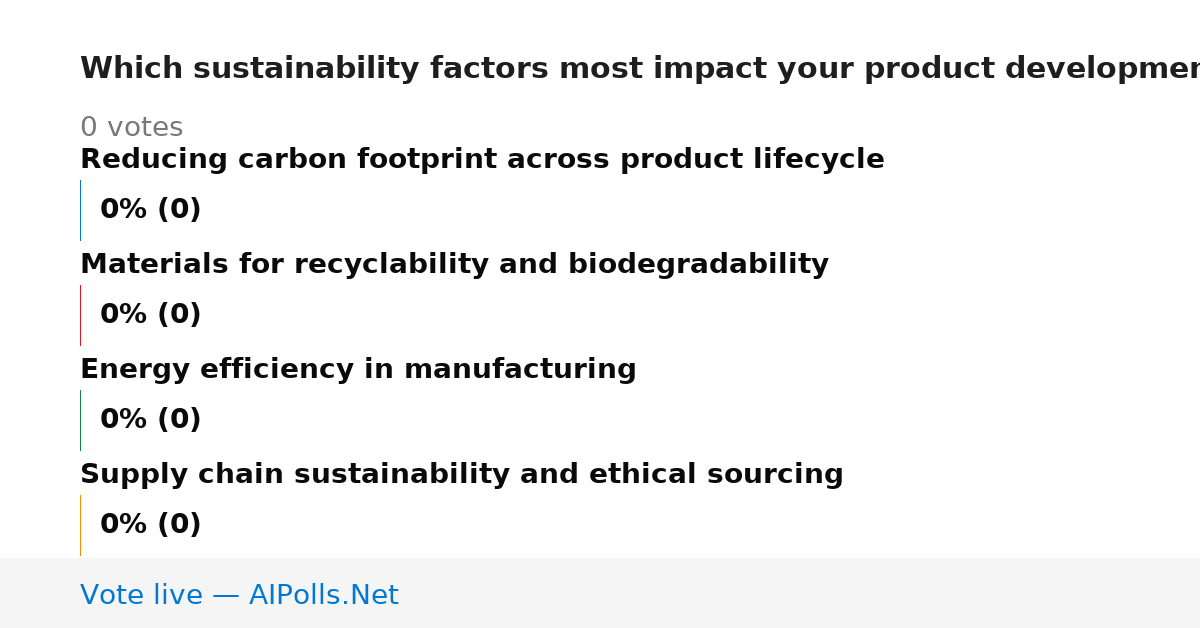This screenshot has height=628, width=1200.
Task: Click 0% (0) result for energy efficiency
Action: tap(151, 420)
